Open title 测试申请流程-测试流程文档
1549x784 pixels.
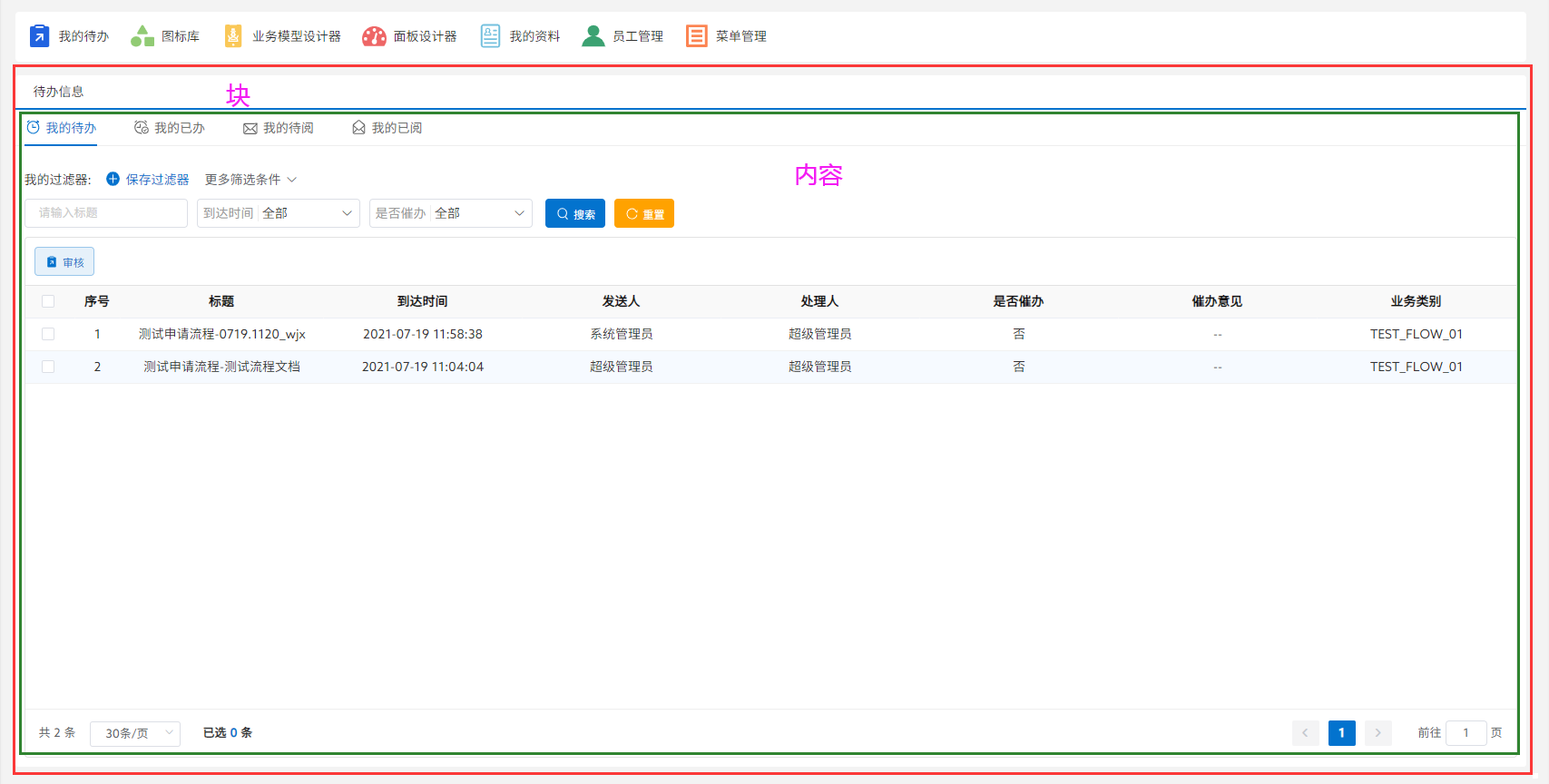(x=222, y=367)
